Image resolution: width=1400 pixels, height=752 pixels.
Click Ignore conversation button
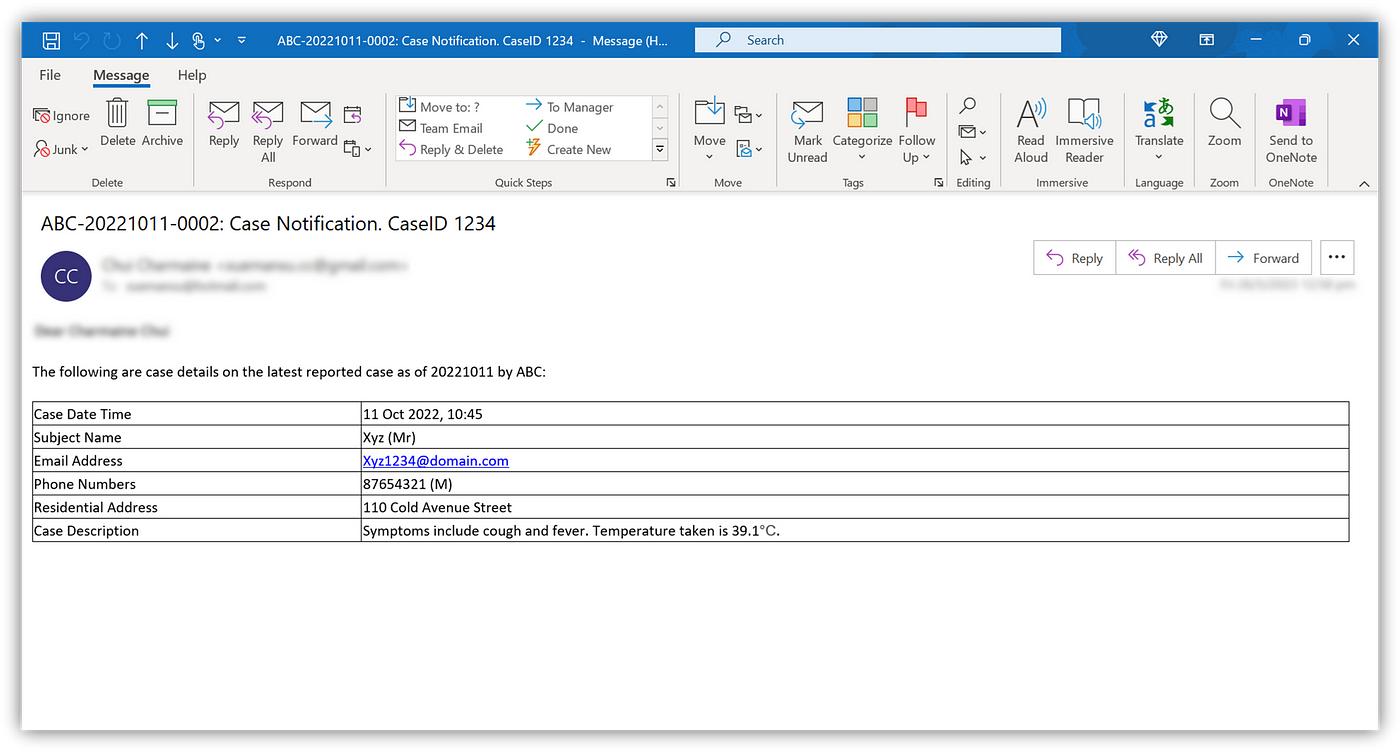click(61, 116)
